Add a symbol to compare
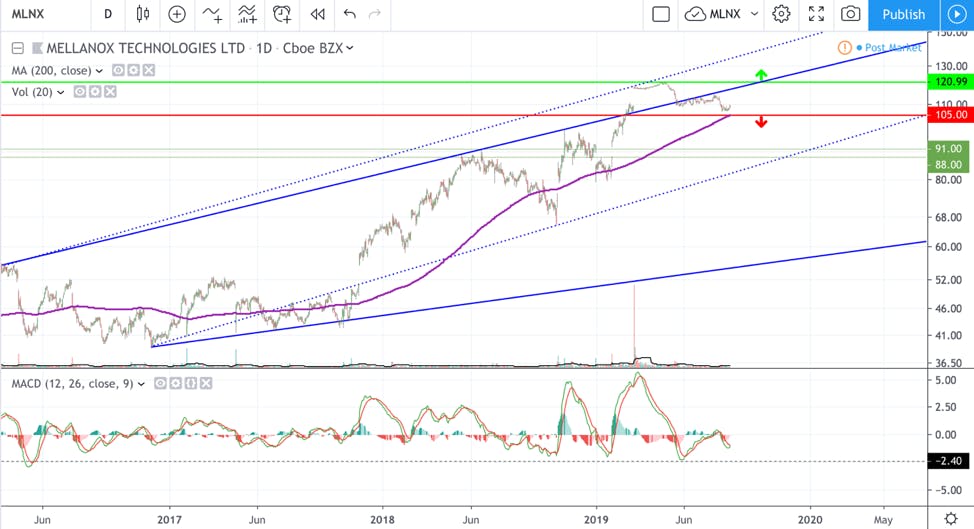 pyautogui.click(x=177, y=14)
